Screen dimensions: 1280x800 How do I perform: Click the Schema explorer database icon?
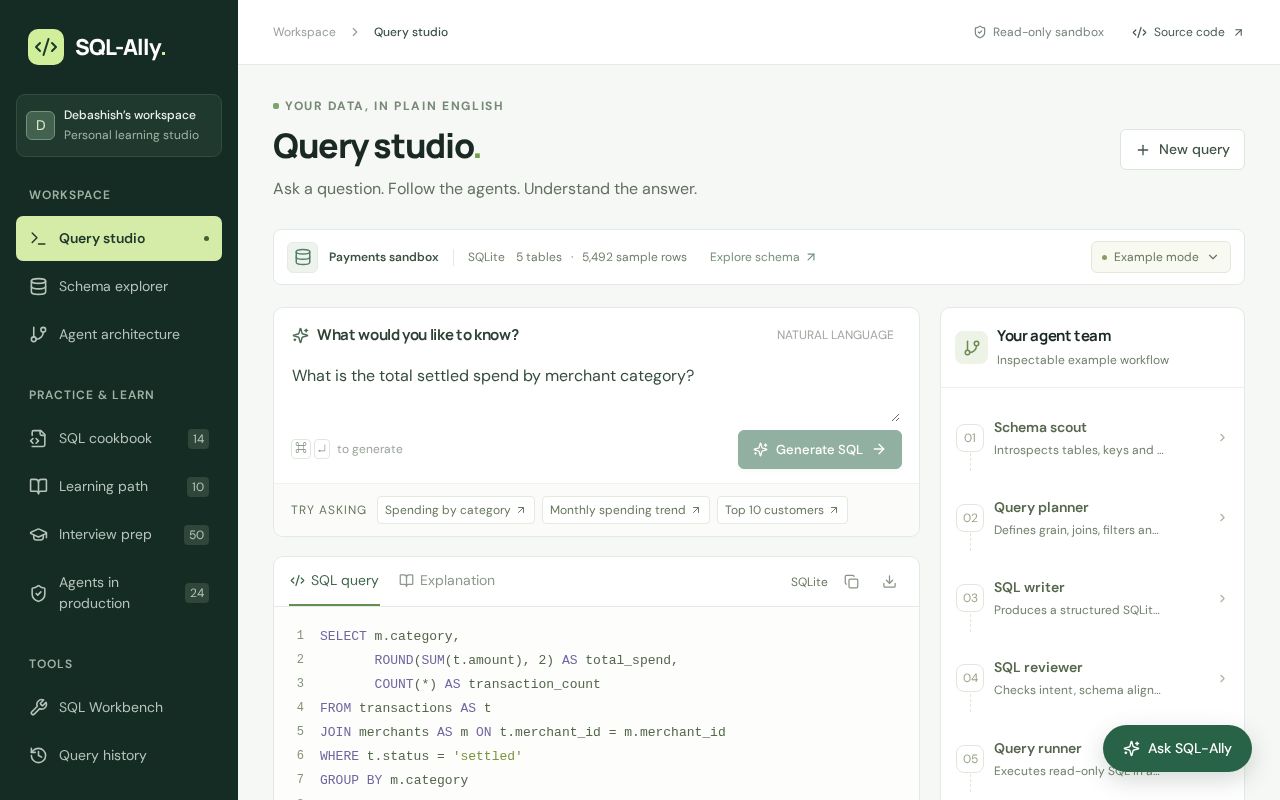(38, 286)
